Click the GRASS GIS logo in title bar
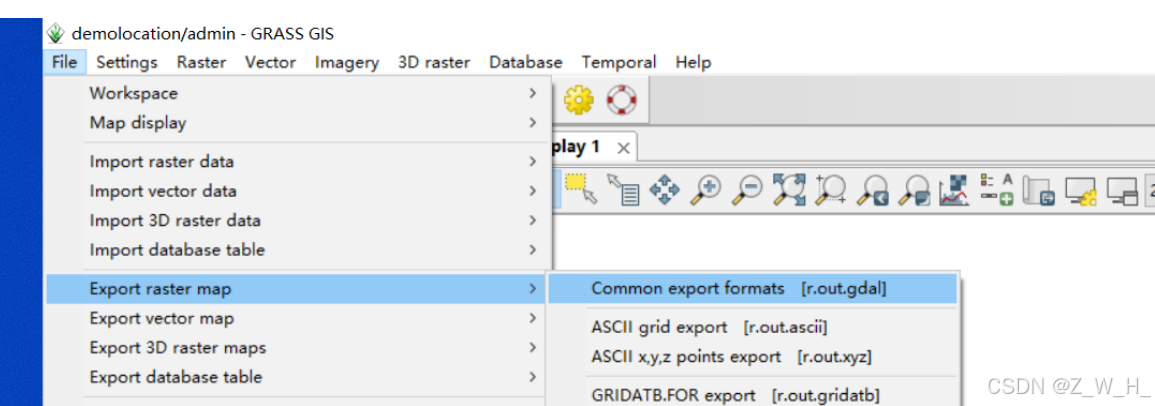 point(55,33)
